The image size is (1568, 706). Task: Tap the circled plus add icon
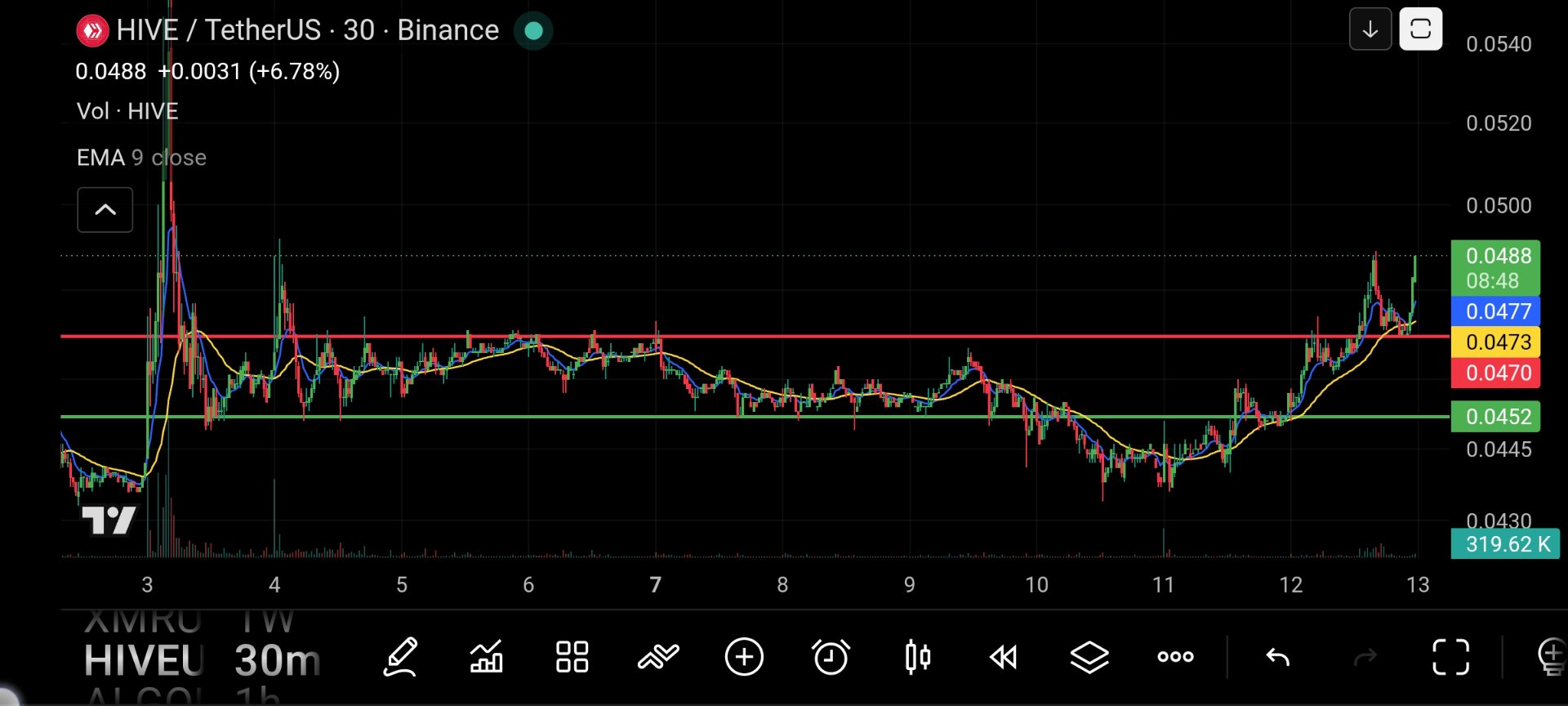pyautogui.click(x=744, y=657)
